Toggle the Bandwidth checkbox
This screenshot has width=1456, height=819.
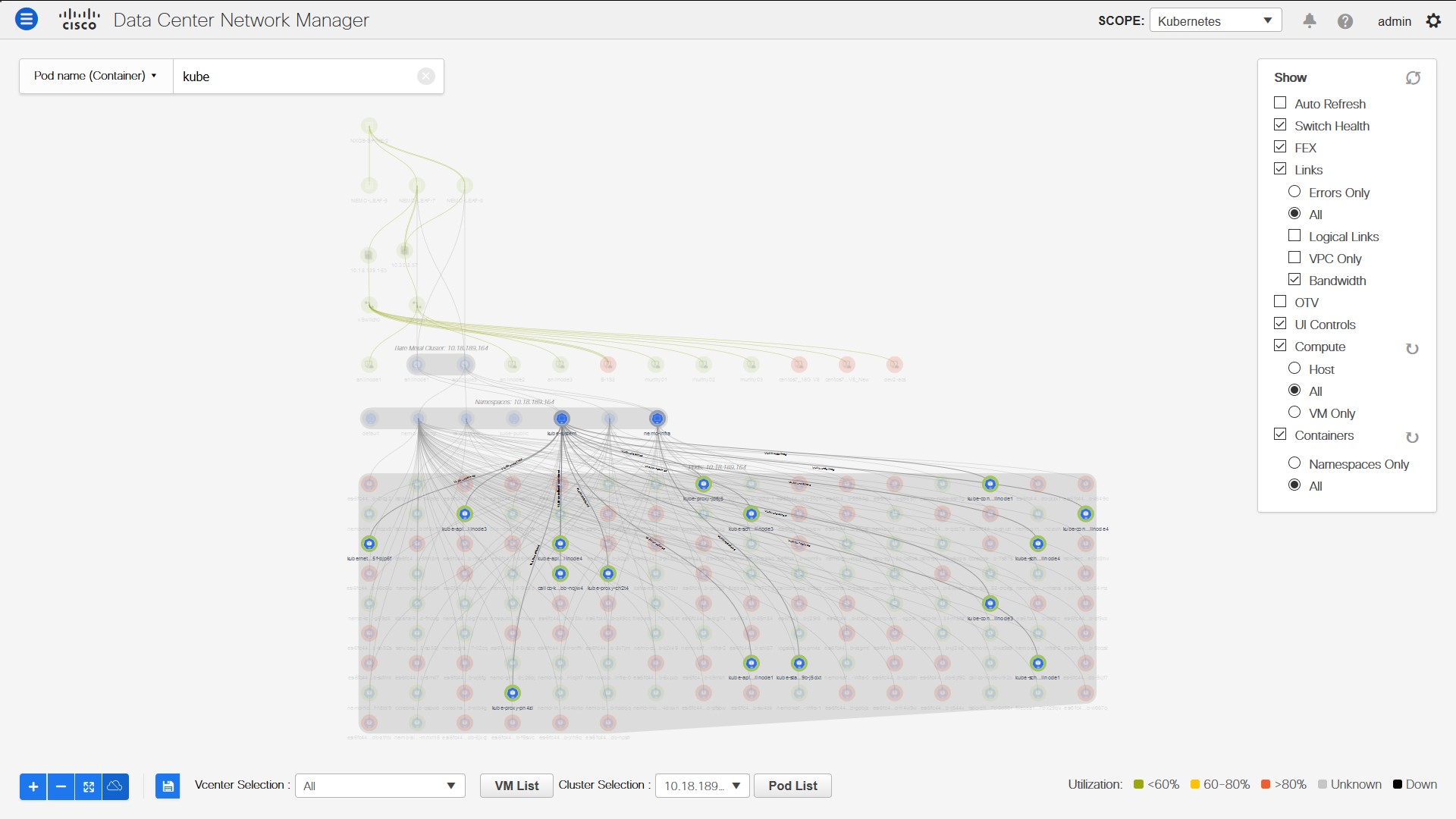click(1294, 280)
